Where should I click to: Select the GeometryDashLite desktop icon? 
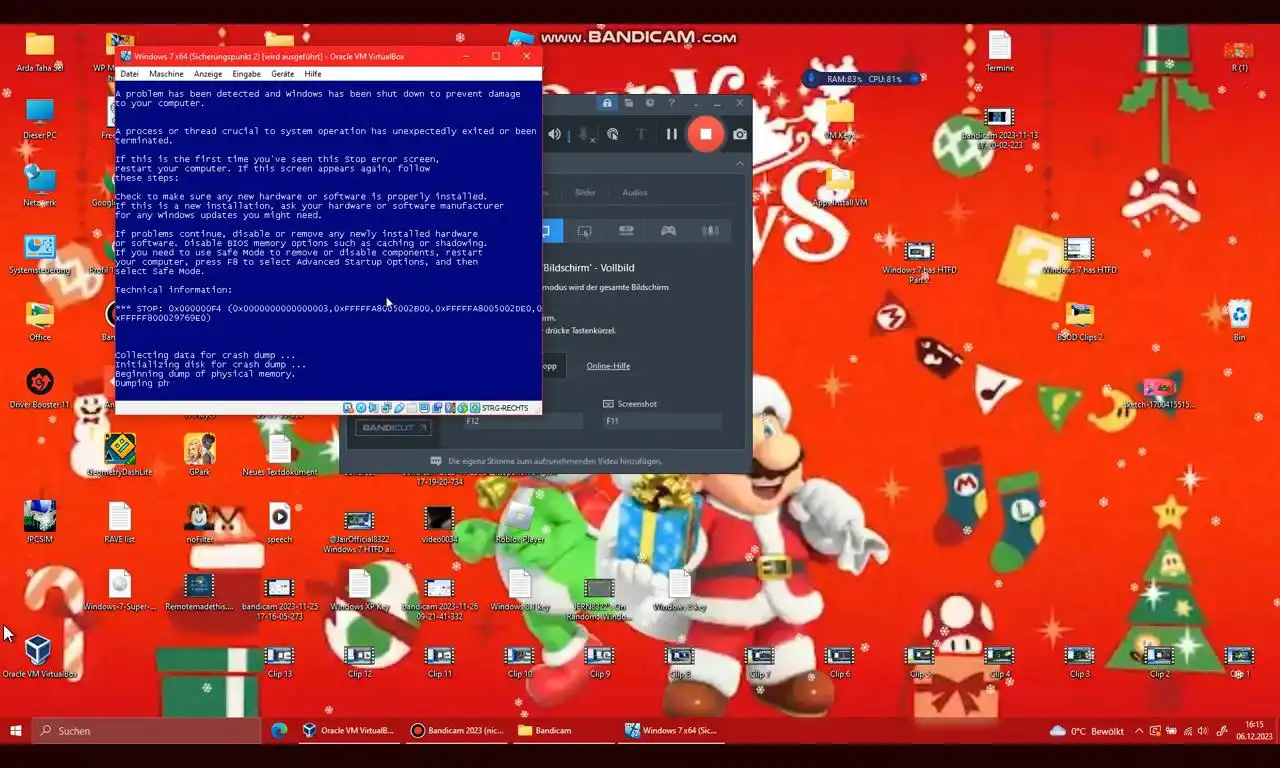120,455
